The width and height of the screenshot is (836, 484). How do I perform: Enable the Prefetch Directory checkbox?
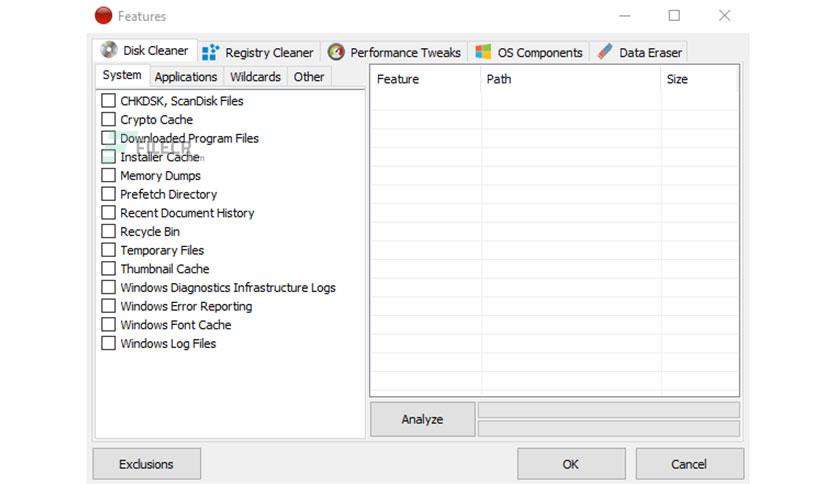pyautogui.click(x=108, y=193)
